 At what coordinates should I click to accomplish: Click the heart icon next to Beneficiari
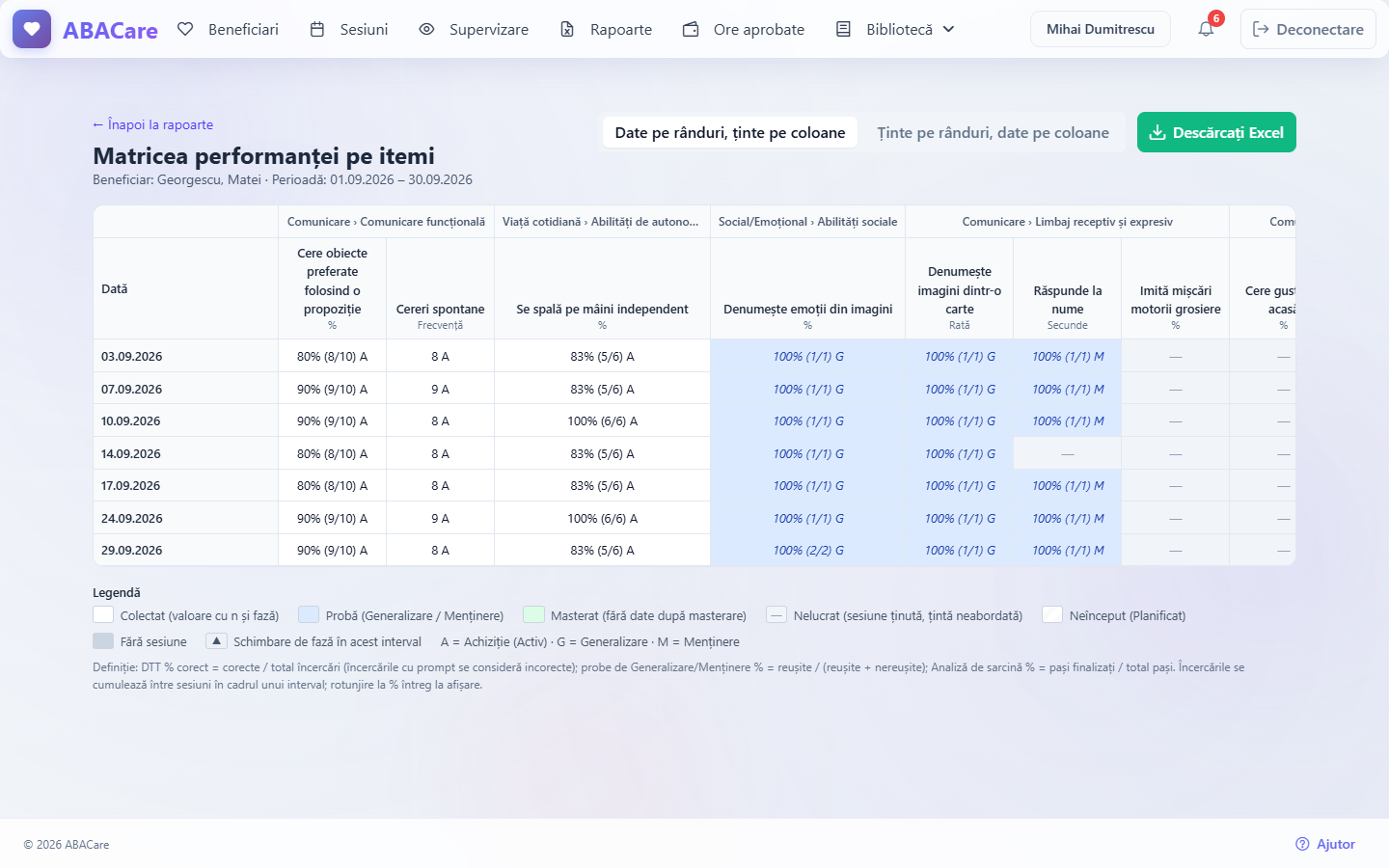pyautogui.click(x=185, y=29)
